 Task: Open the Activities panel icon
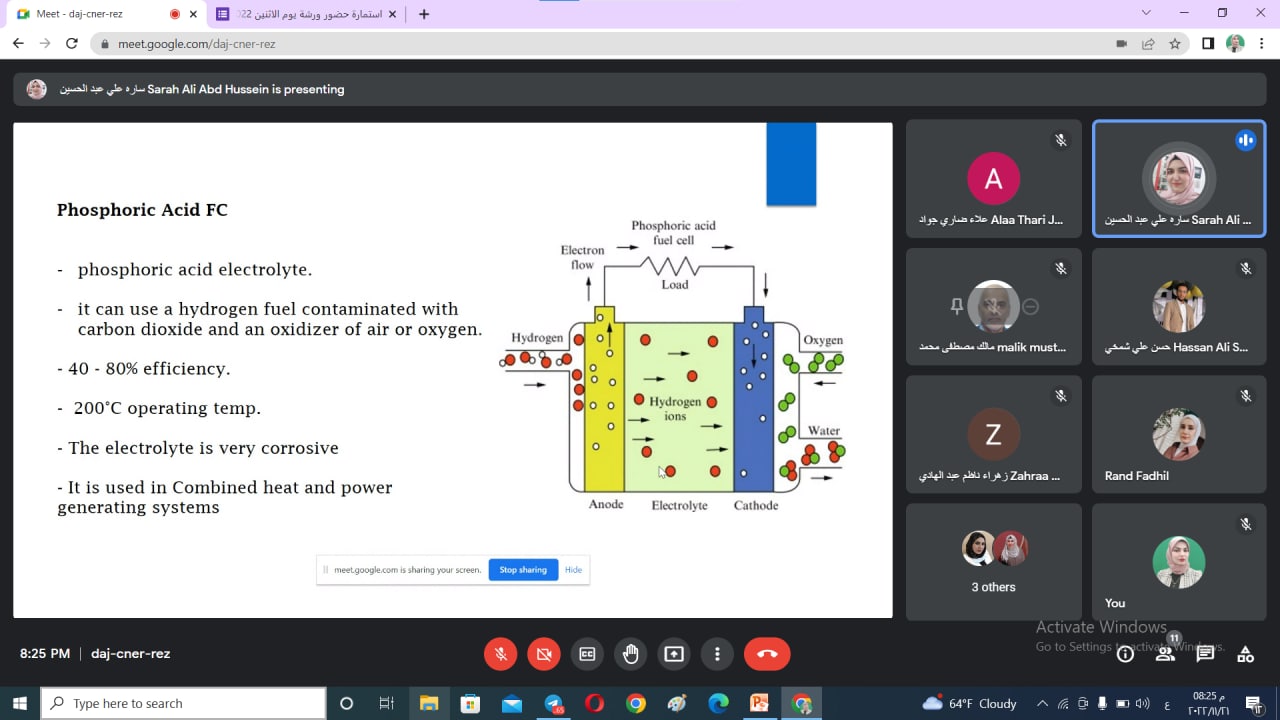pos(1245,654)
